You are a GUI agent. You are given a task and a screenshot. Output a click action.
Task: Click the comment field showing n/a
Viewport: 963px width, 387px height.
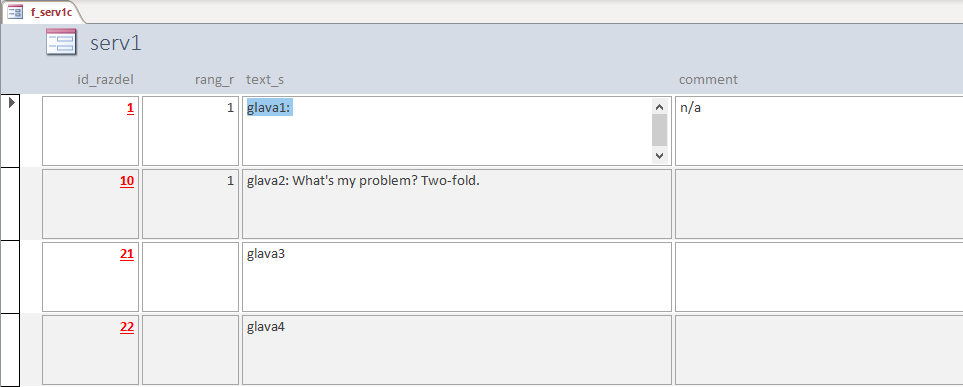[x=819, y=131]
